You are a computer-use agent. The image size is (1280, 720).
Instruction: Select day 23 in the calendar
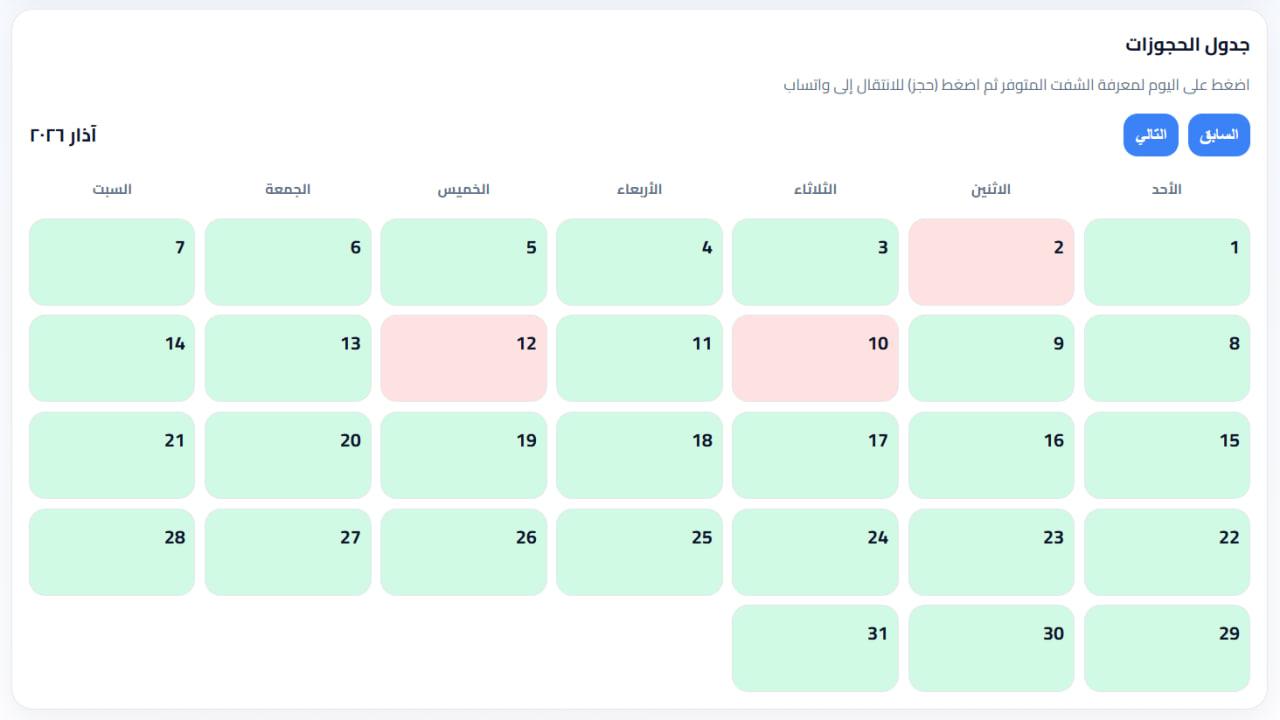[991, 552]
